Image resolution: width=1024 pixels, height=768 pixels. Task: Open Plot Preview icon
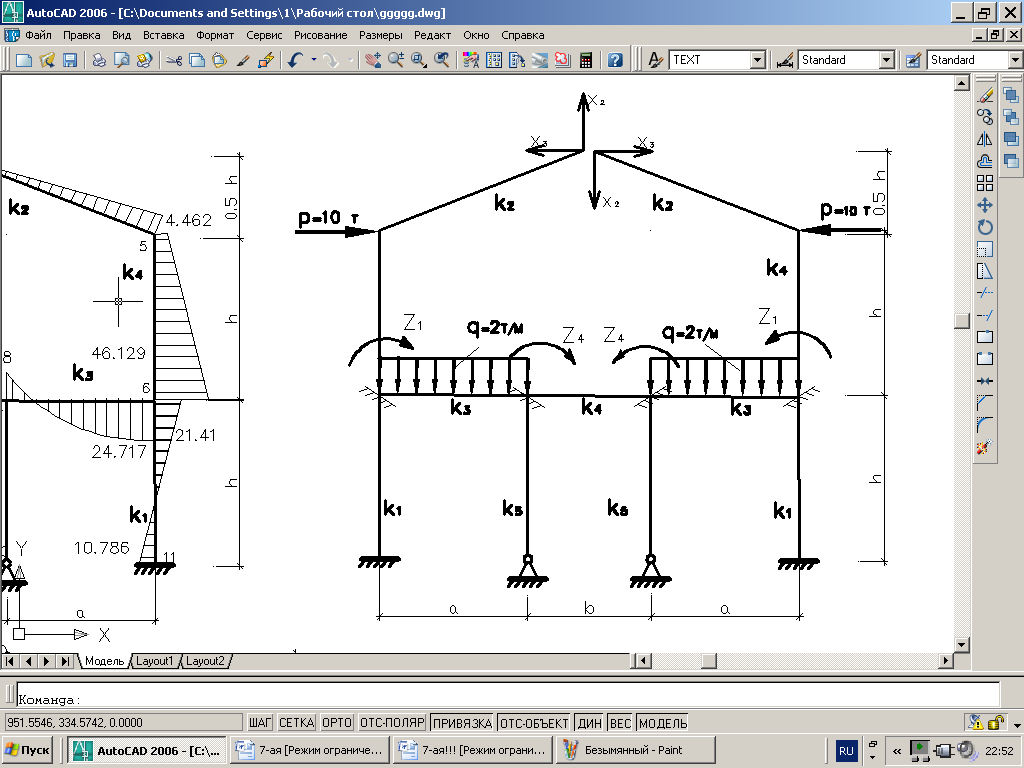[x=121, y=60]
